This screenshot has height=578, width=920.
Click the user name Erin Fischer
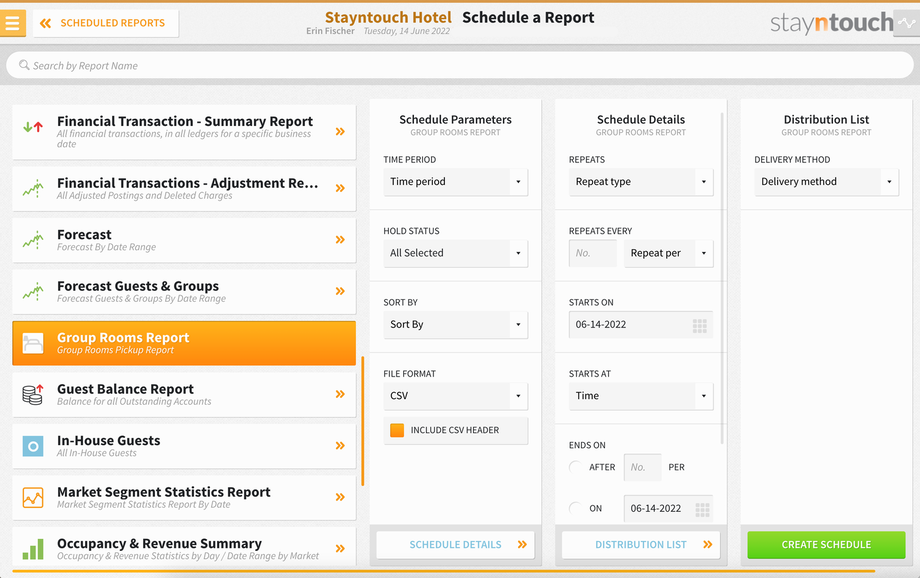coord(330,31)
